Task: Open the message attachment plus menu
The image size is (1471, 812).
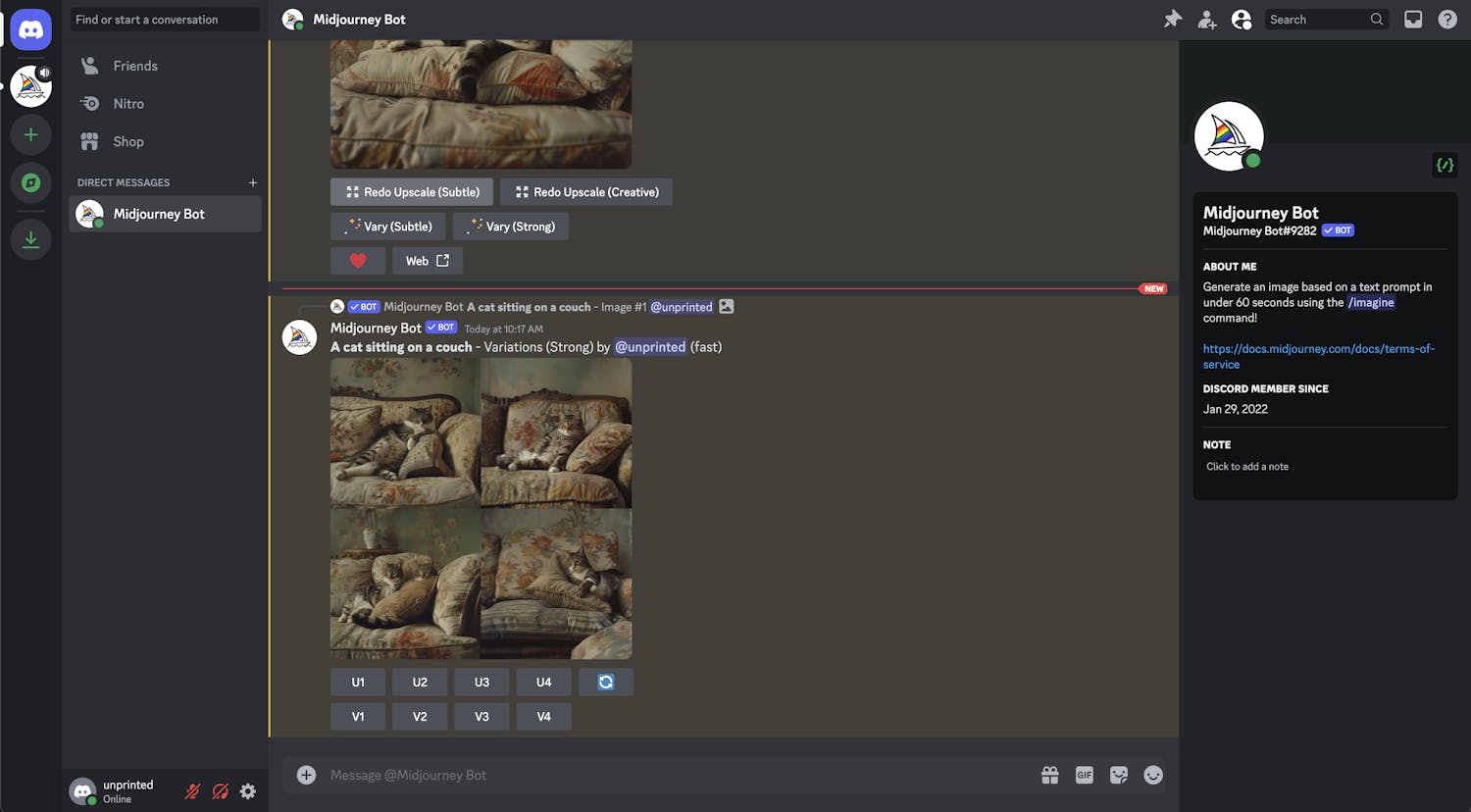Action: [x=307, y=775]
